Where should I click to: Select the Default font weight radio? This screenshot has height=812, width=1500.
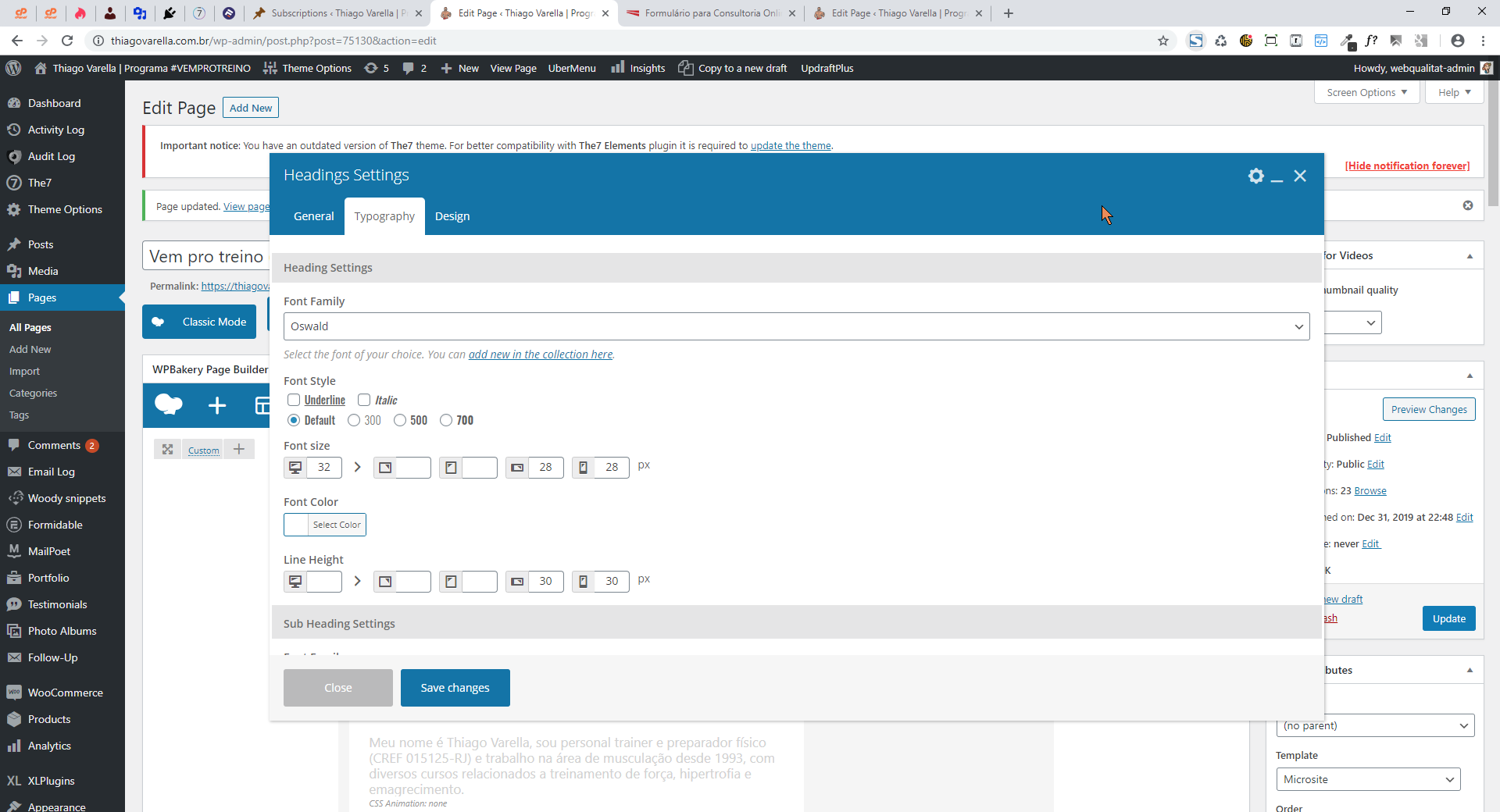[294, 420]
